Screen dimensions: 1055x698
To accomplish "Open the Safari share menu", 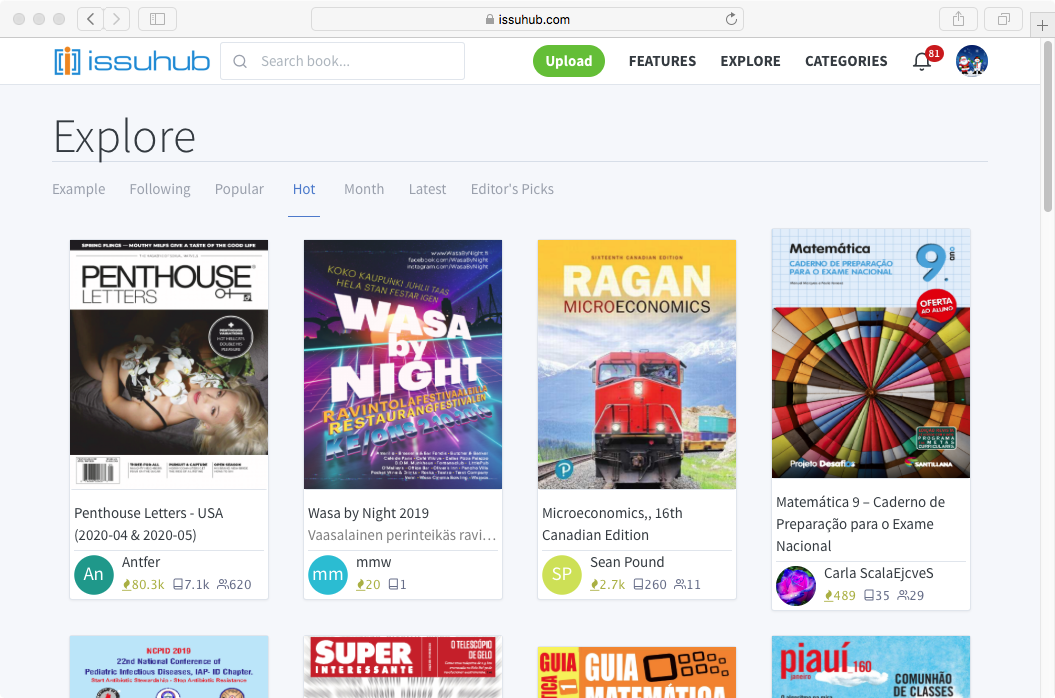I will [x=959, y=19].
